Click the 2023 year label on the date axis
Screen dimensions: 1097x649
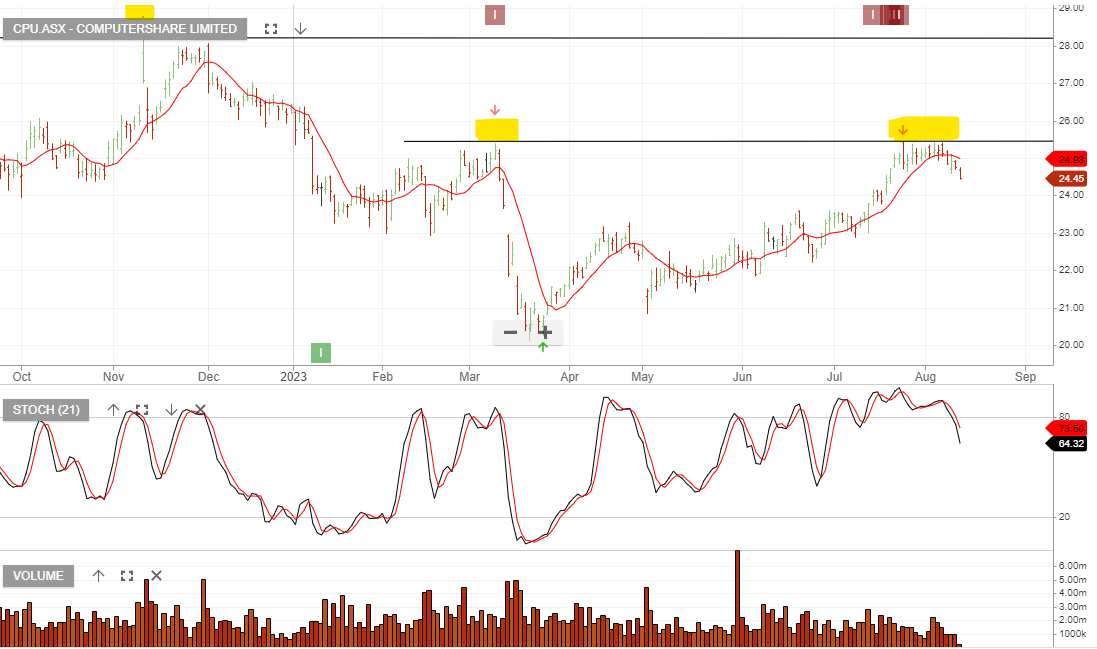coord(293,377)
